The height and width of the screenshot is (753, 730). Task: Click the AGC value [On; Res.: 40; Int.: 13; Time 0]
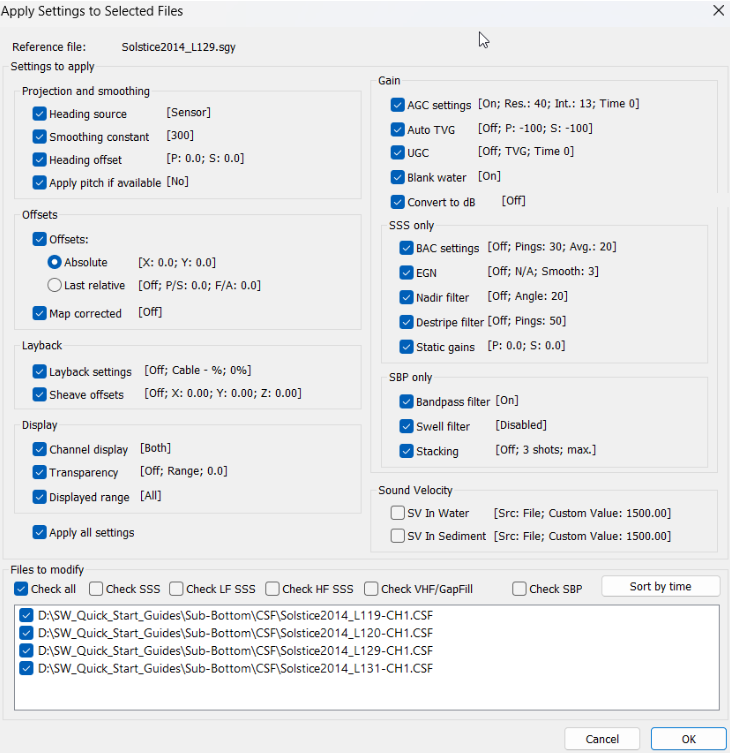pos(559,104)
